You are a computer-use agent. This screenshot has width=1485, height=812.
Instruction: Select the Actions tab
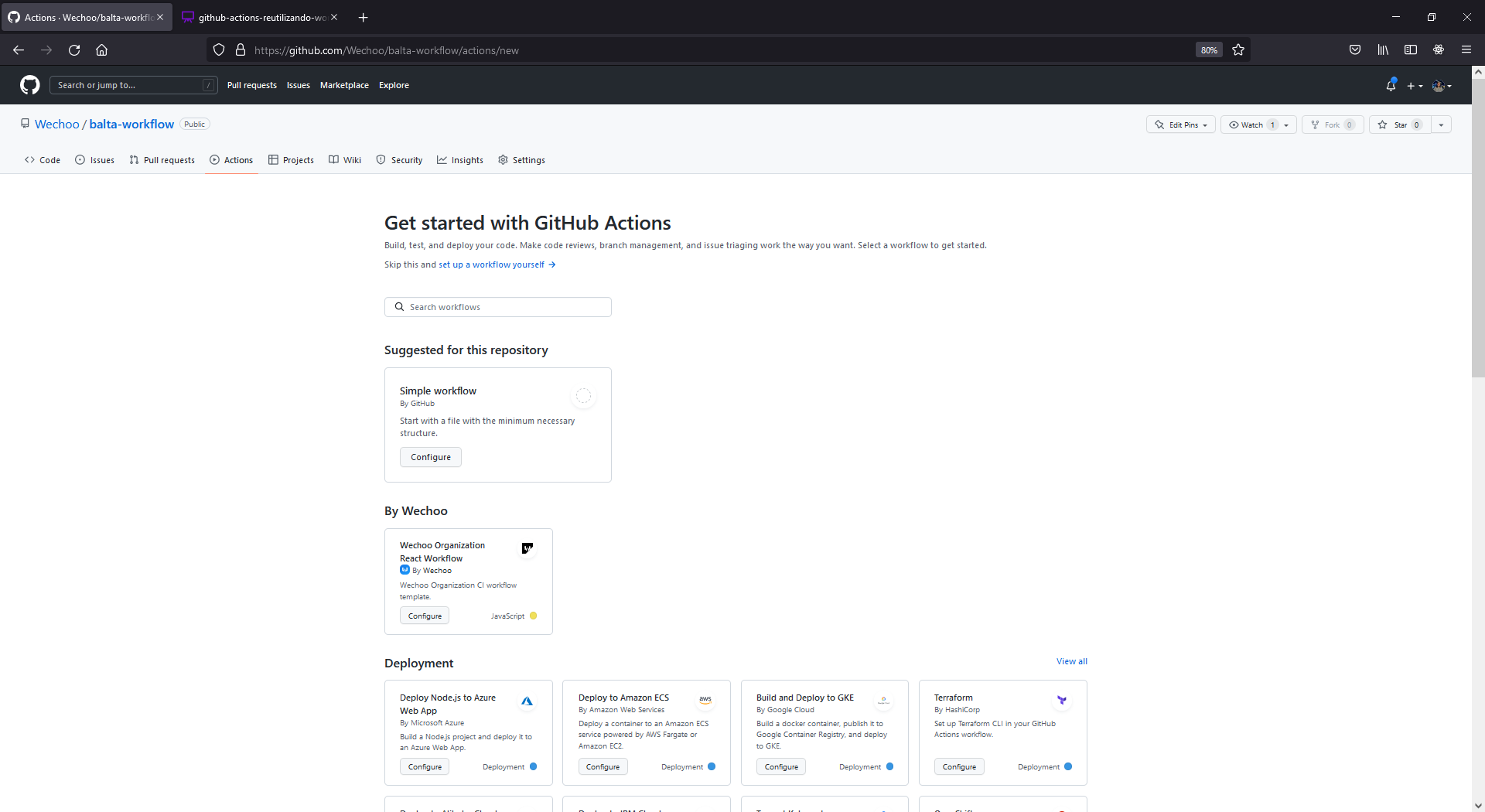coord(231,160)
